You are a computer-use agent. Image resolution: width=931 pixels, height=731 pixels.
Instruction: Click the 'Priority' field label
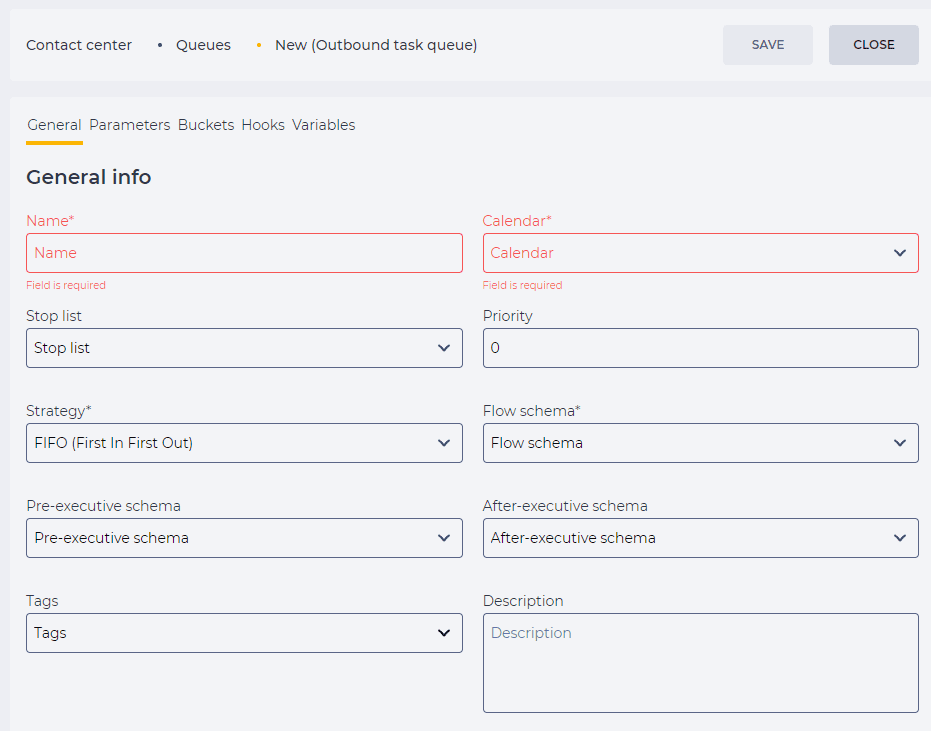[x=508, y=316]
